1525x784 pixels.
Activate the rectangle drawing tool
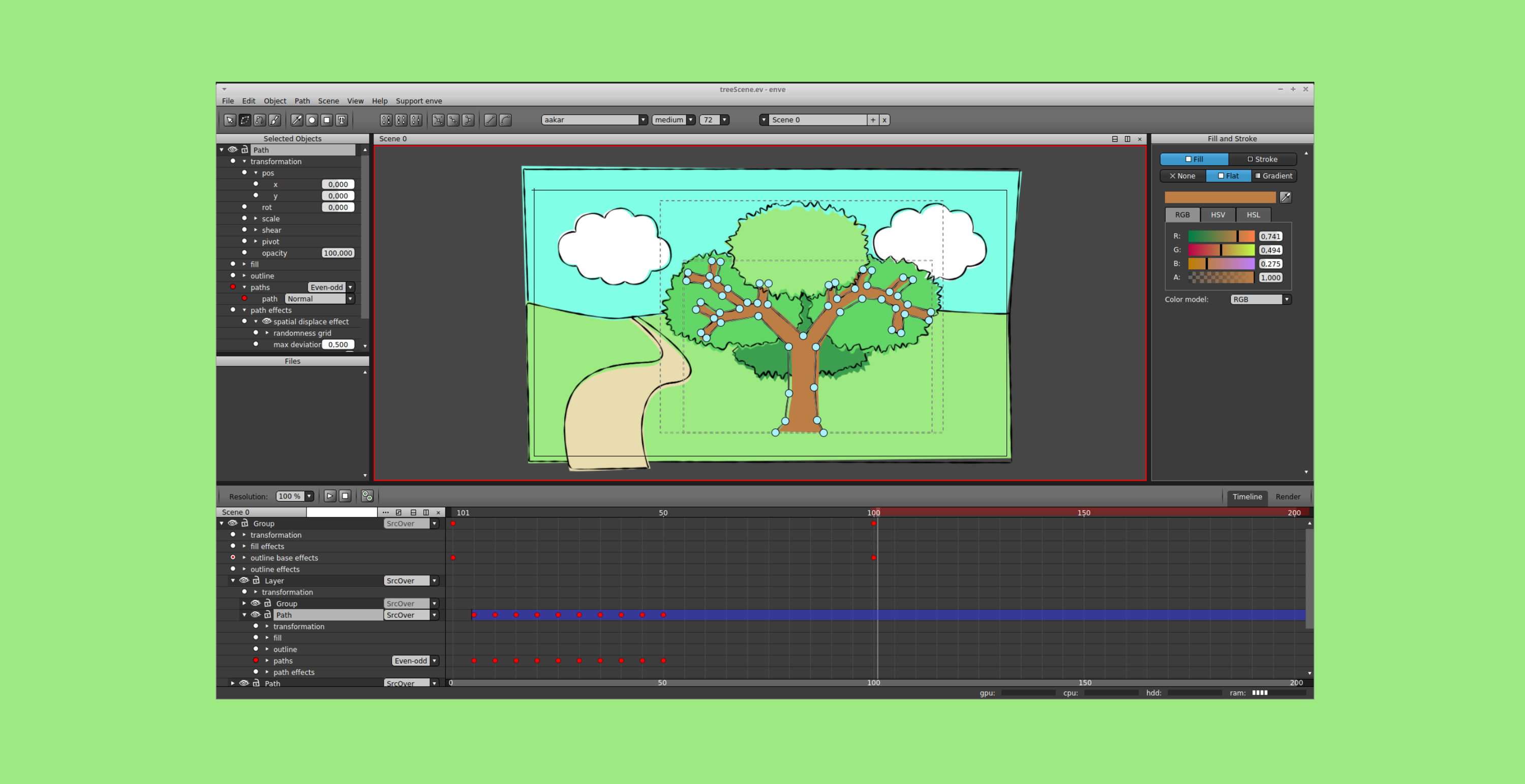pos(326,120)
